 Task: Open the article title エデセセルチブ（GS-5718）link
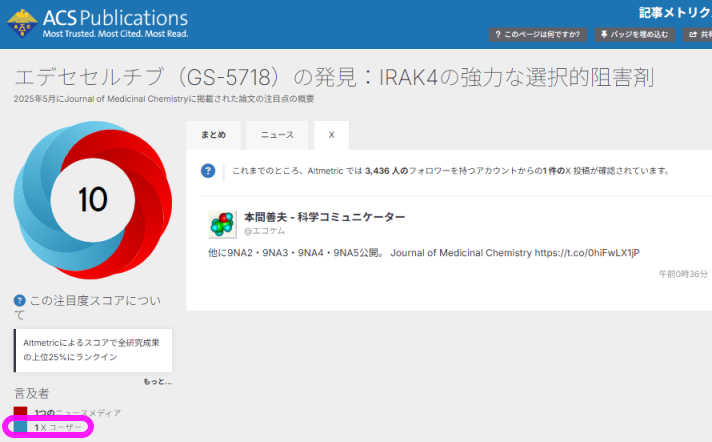click(x=335, y=77)
